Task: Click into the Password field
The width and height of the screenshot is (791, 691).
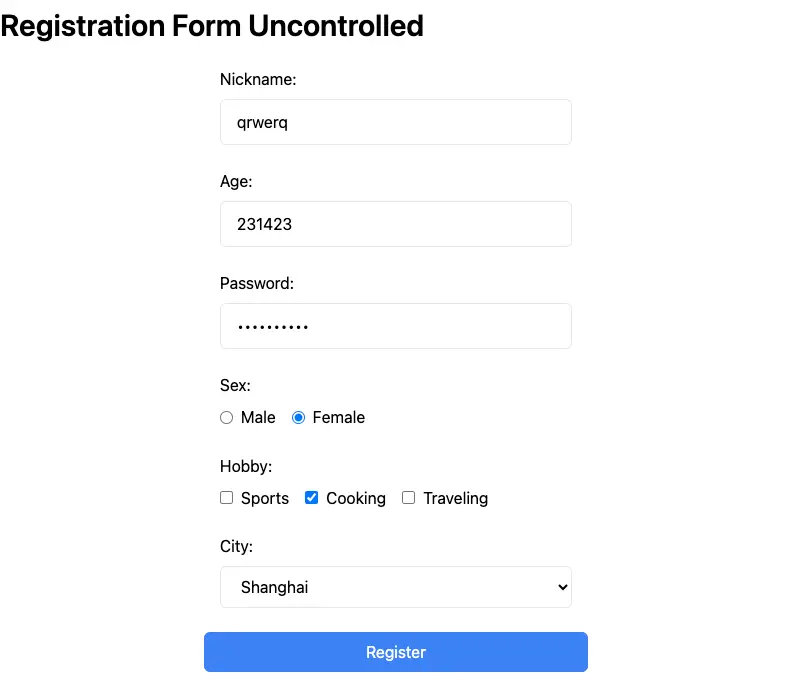Action: point(395,326)
